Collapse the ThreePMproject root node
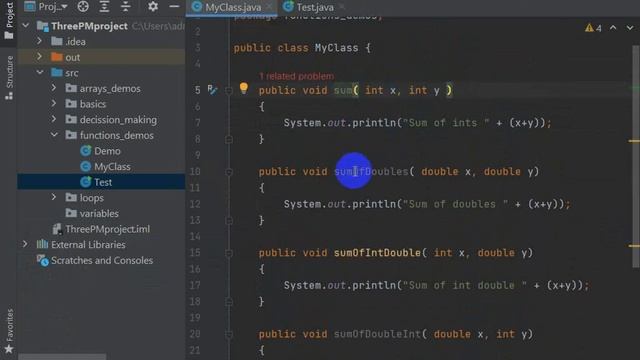640x360 pixels. click(x=26, y=26)
